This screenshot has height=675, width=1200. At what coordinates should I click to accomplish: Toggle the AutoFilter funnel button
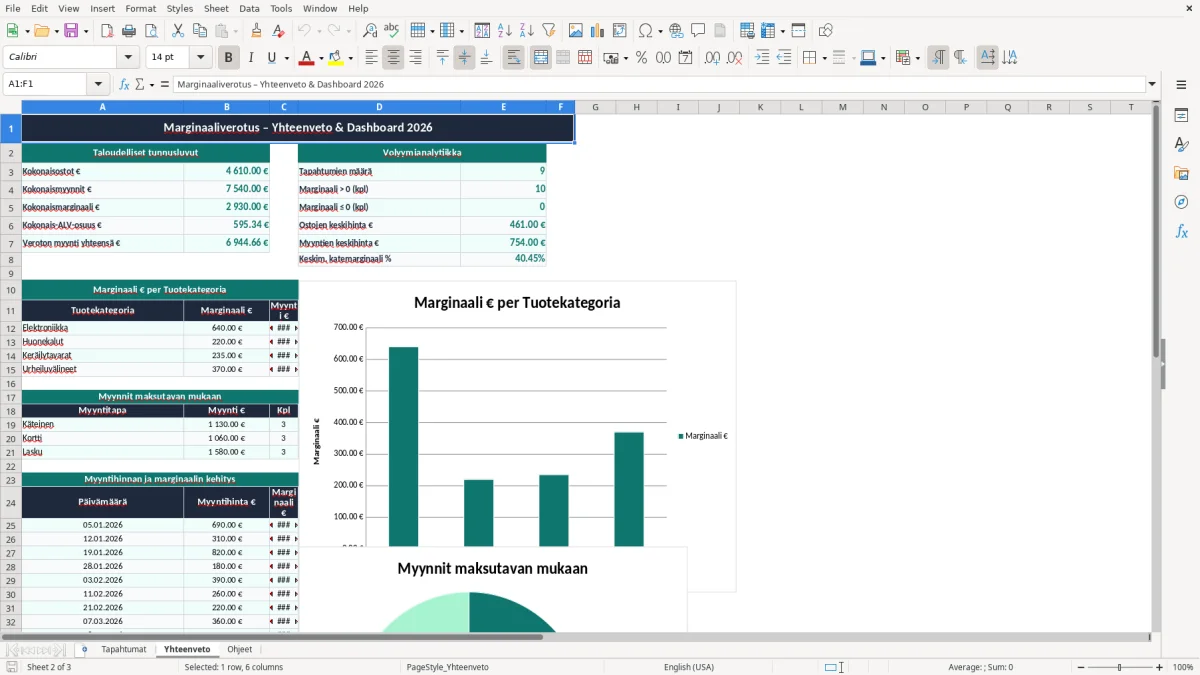coord(548,31)
